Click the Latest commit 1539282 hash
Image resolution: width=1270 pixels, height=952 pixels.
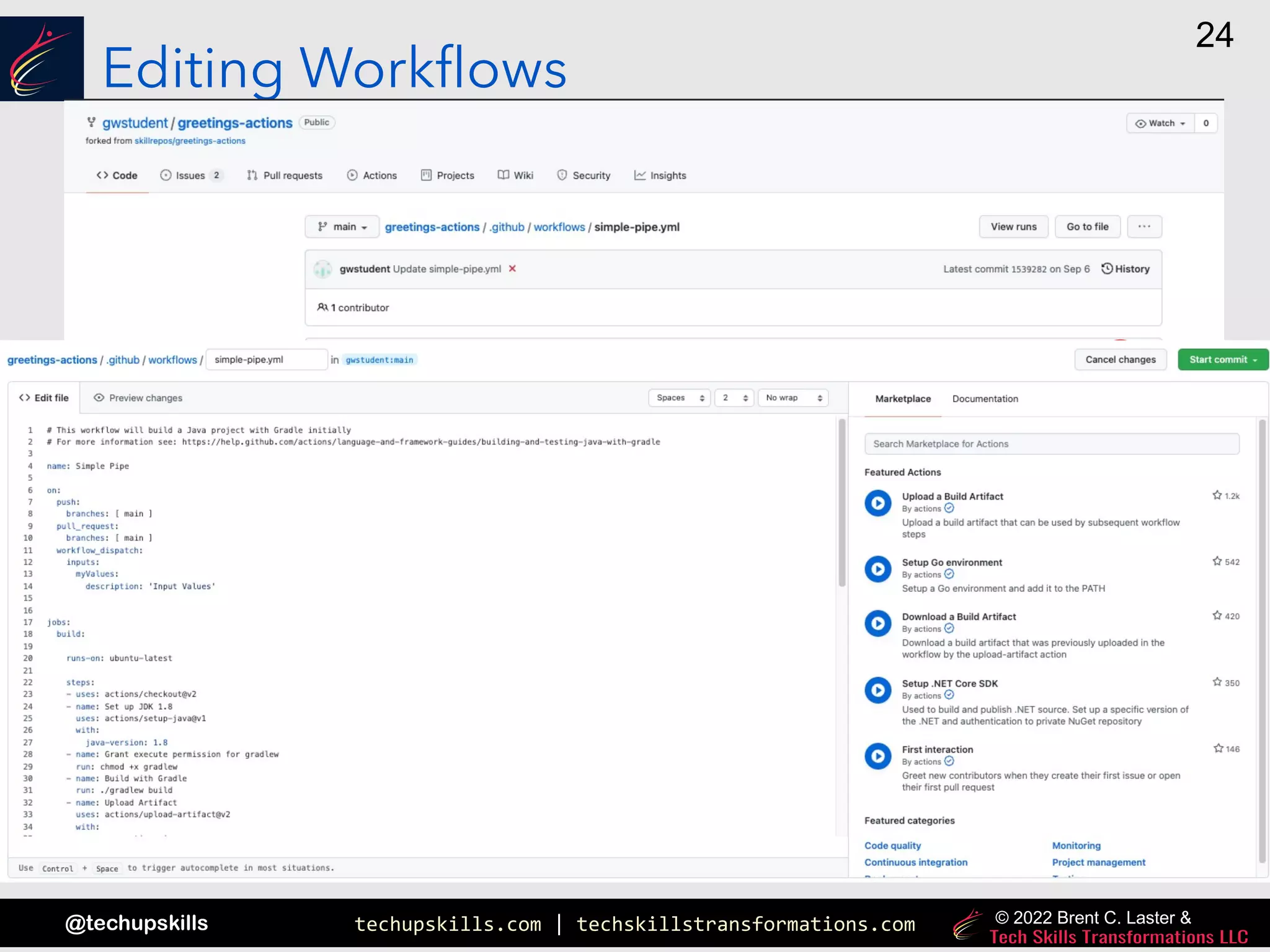(1028, 269)
